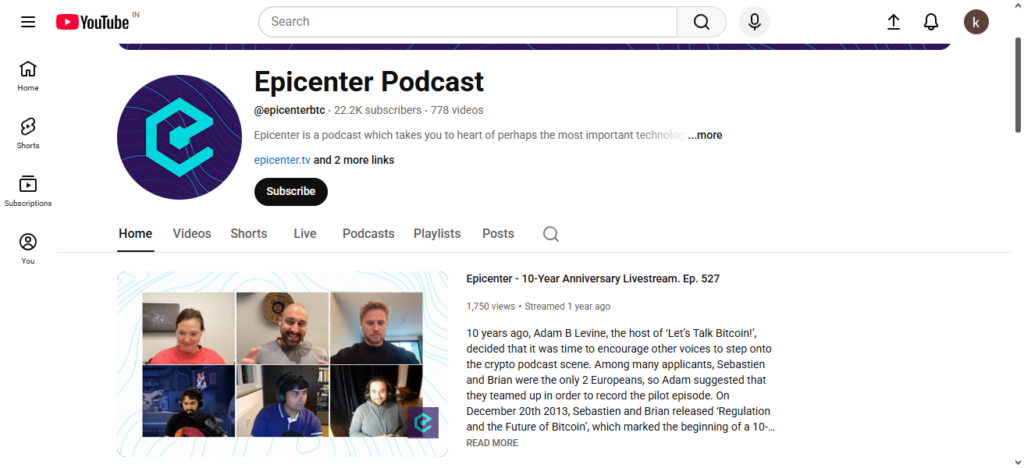Open the notifications bell
Viewport: 1024px width, 468px height.
click(x=931, y=22)
